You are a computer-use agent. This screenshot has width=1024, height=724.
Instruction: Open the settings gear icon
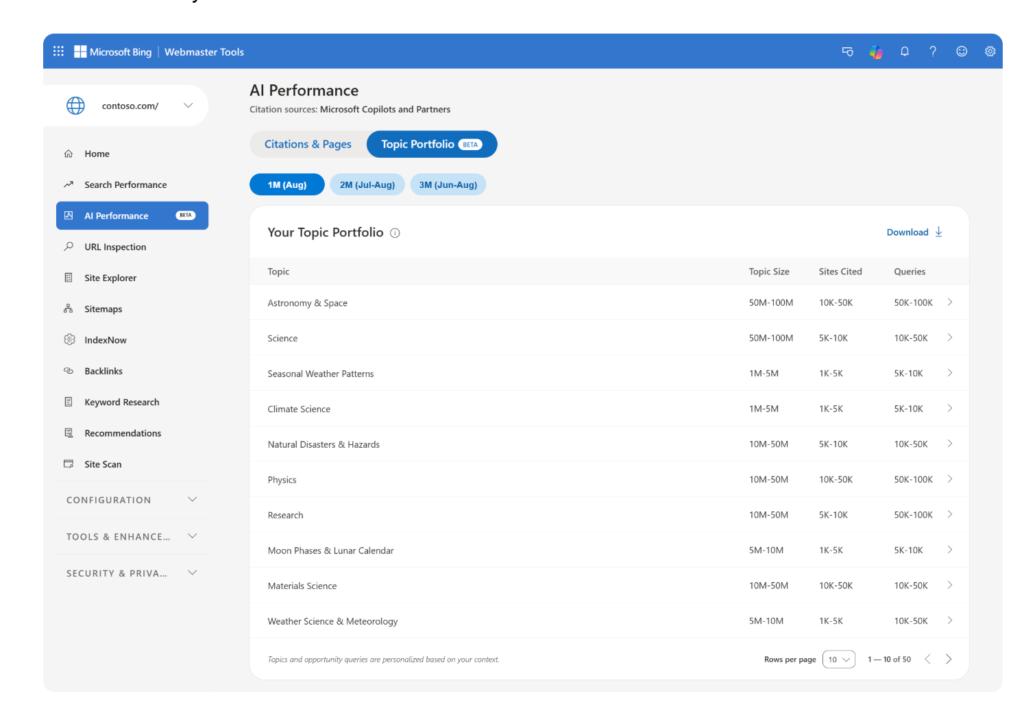(x=990, y=51)
